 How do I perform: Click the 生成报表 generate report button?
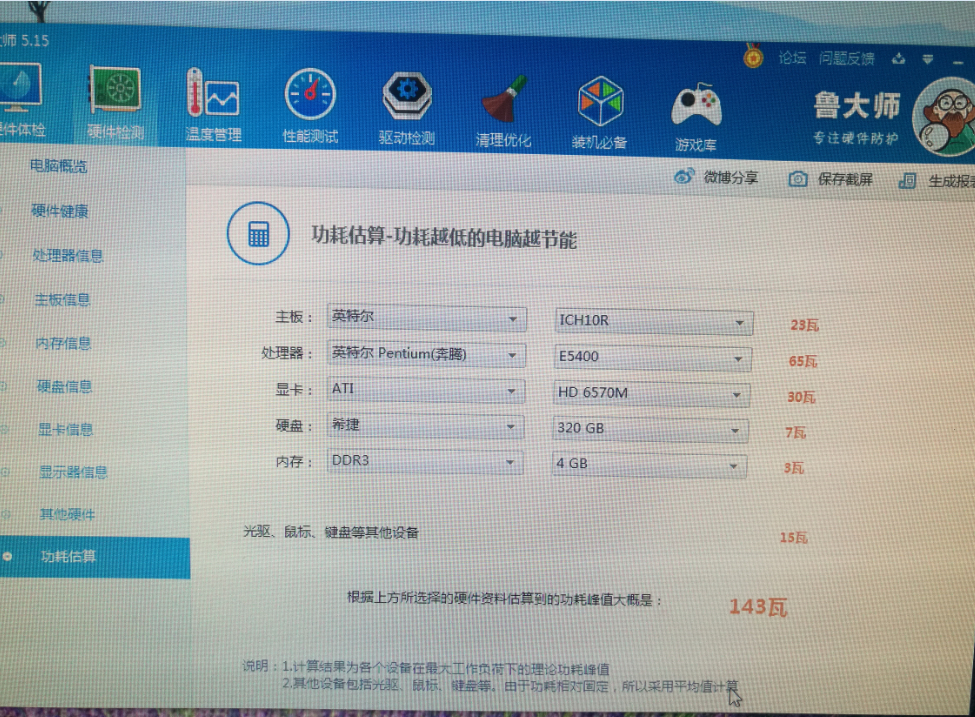(x=937, y=181)
